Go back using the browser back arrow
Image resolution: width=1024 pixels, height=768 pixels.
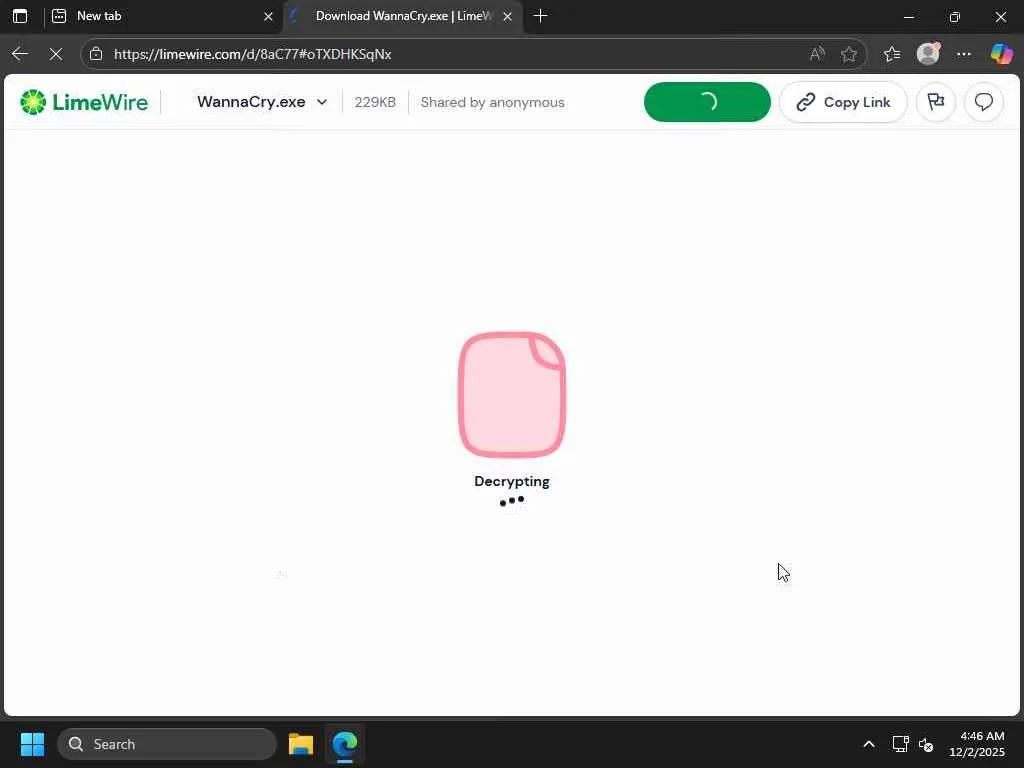click(x=20, y=54)
